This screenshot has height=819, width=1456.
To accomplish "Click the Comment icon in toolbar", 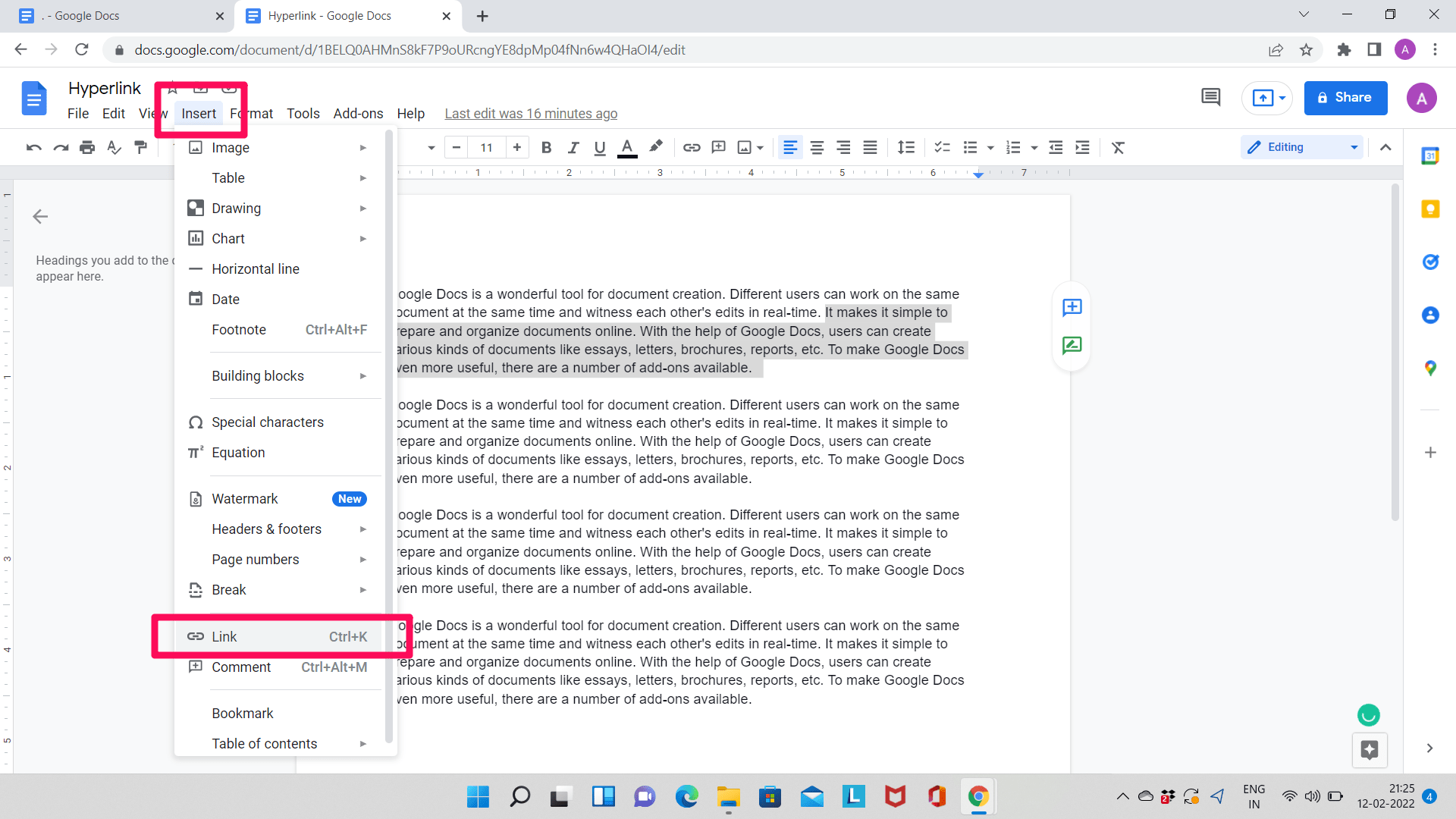I will click(x=718, y=148).
